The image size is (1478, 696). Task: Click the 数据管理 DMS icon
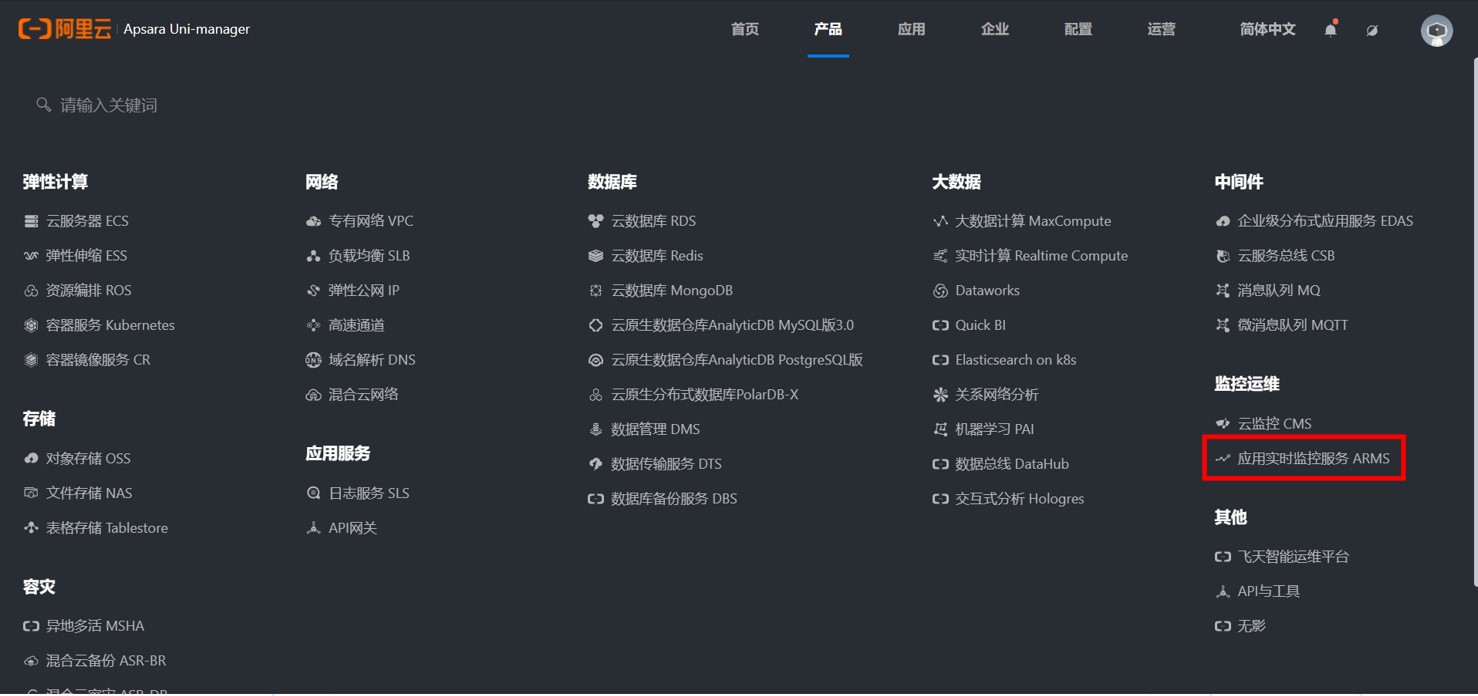596,429
